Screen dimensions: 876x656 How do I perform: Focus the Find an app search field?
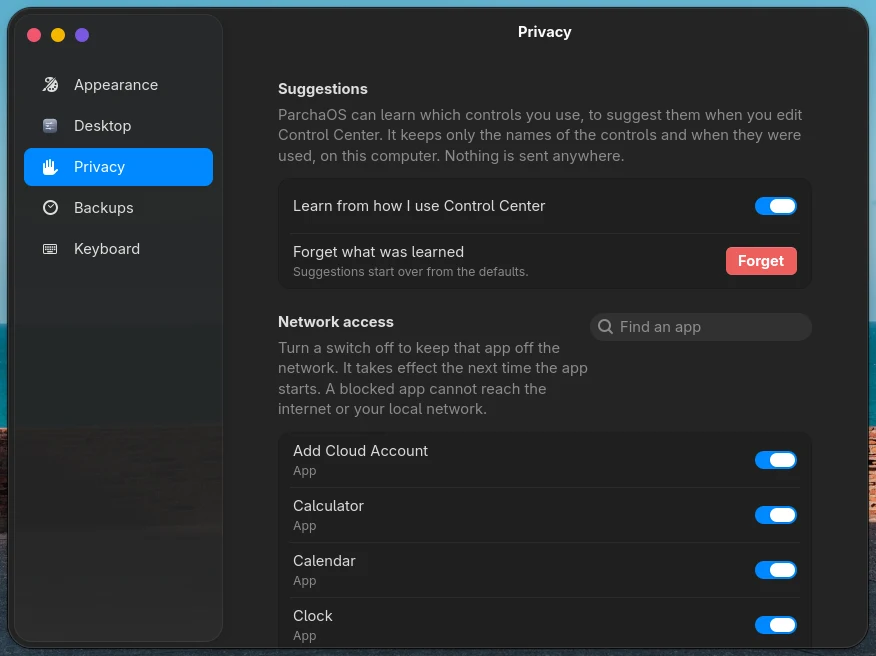tap(701, 327)
